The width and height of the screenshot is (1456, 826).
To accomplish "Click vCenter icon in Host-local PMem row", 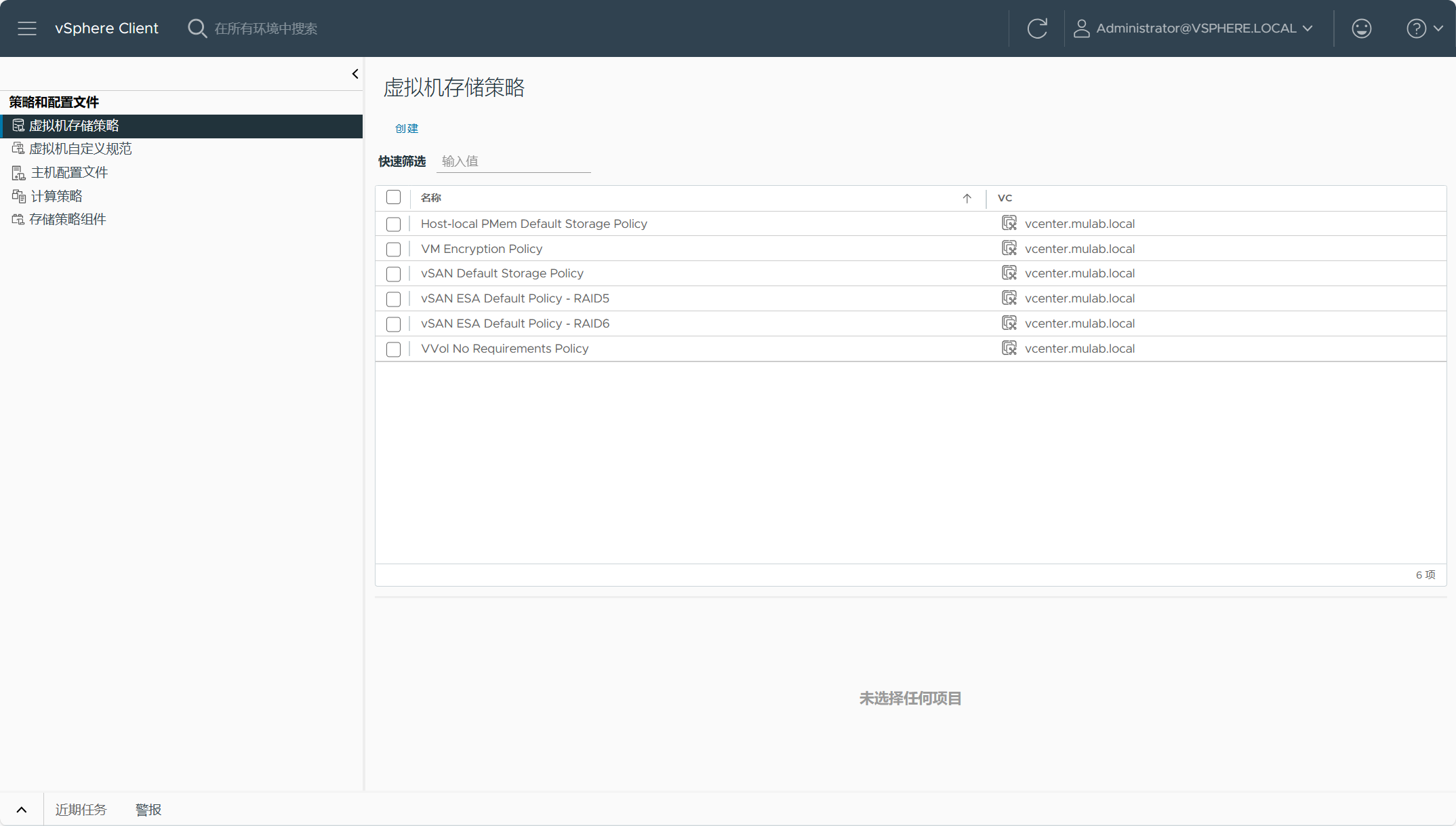I will (1009, 223).
